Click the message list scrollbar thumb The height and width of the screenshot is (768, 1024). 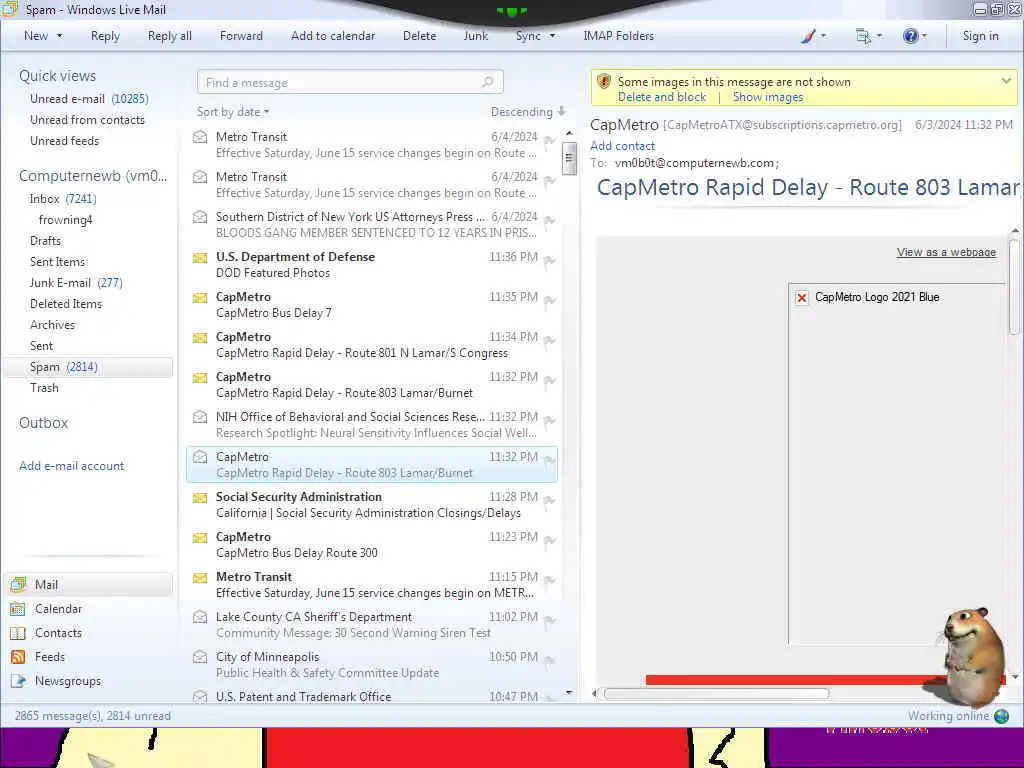(x=569, y=158)
